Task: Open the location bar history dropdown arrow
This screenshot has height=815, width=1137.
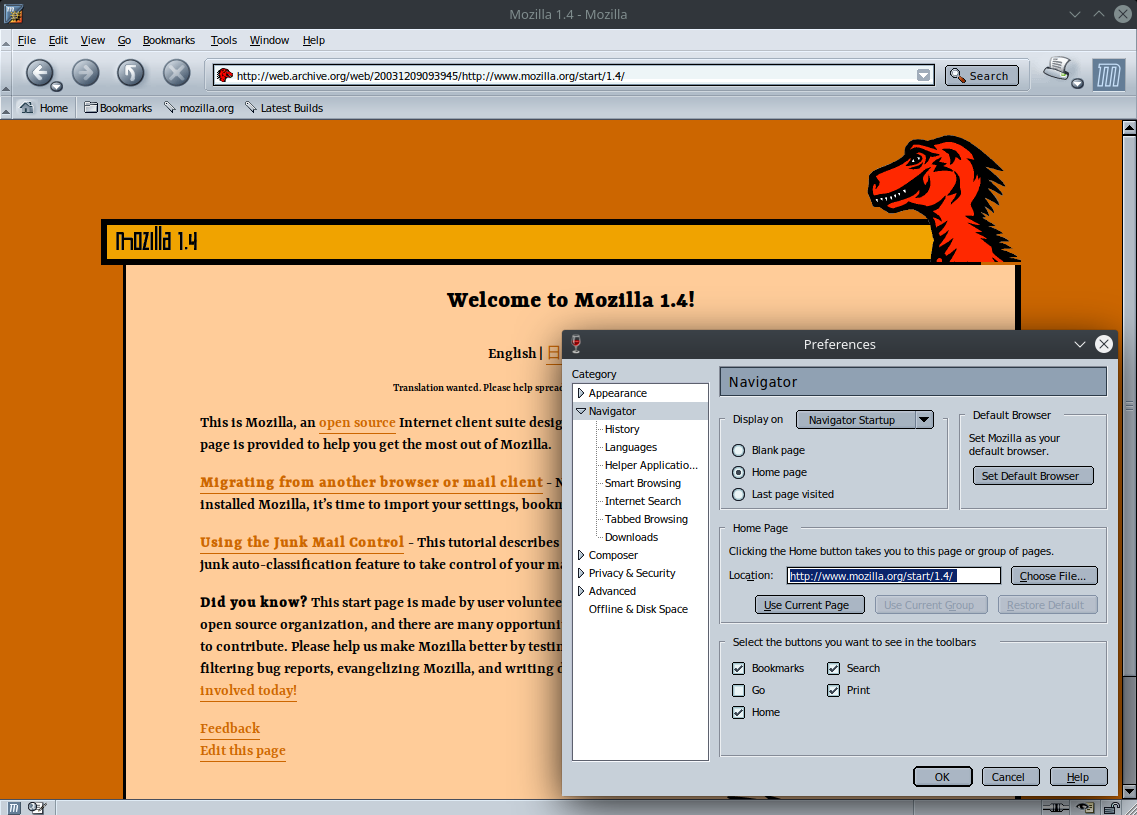Action: point(923,75)
